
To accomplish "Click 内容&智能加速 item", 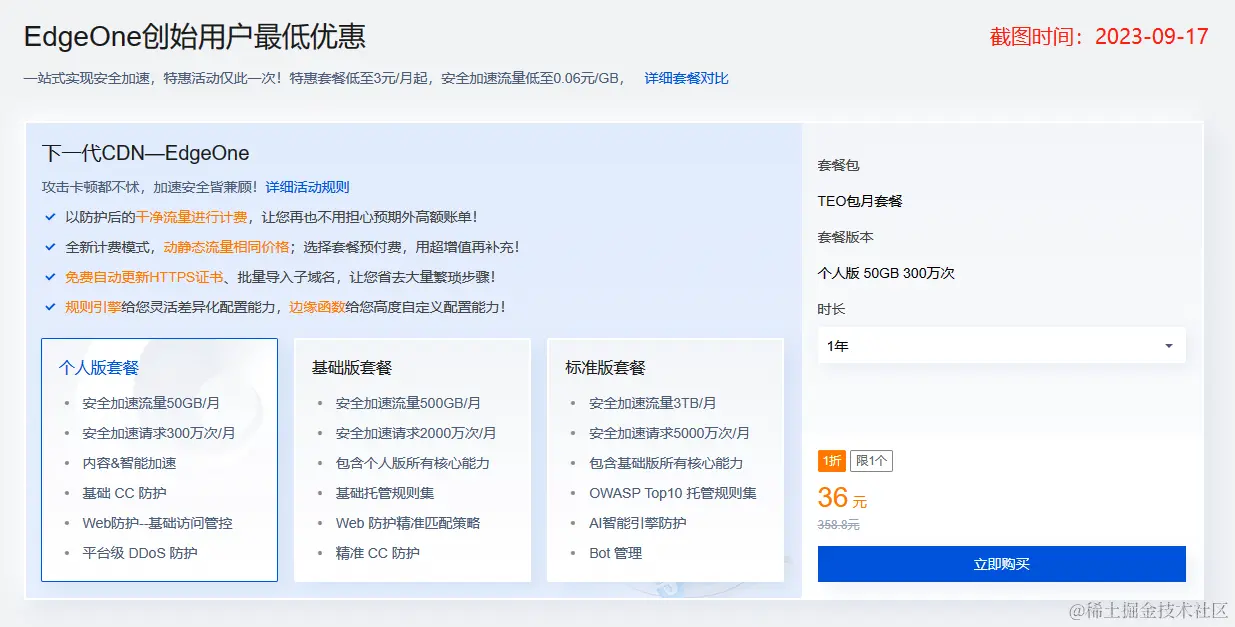I will point(129,463).
